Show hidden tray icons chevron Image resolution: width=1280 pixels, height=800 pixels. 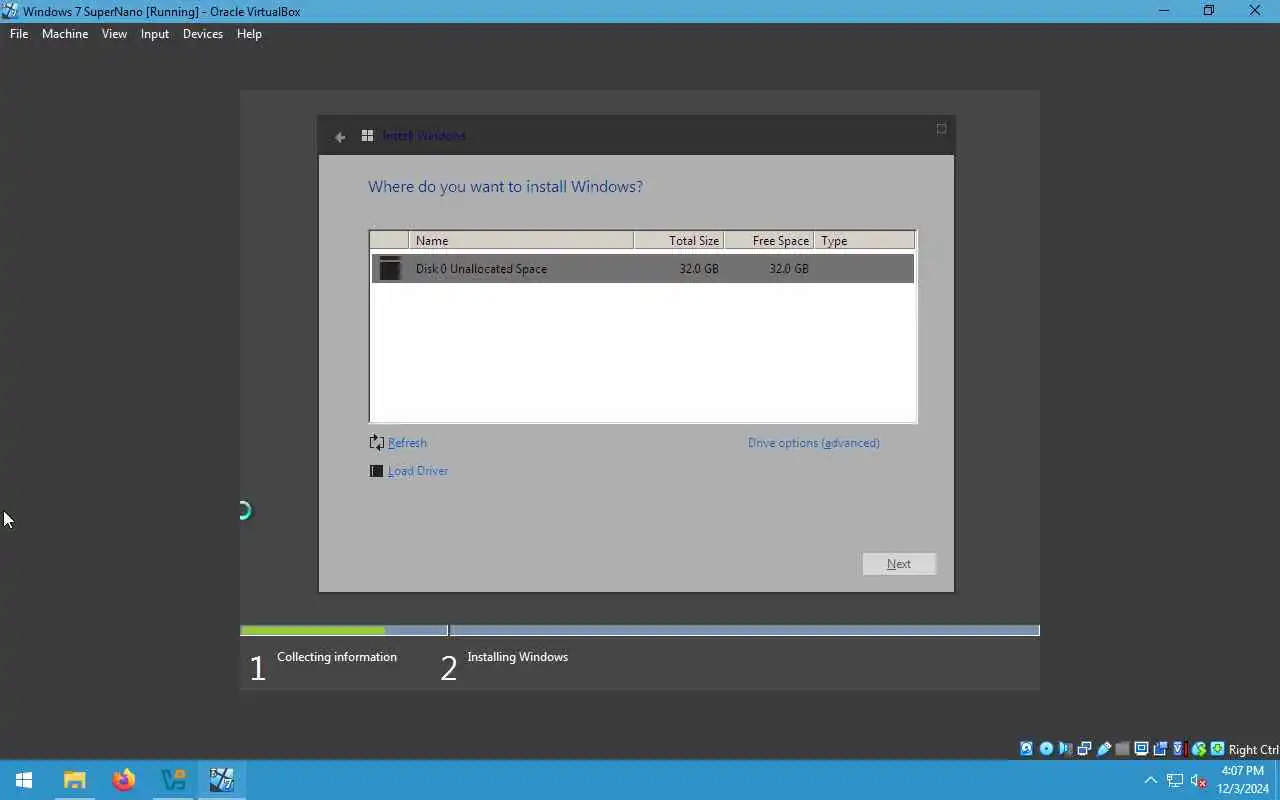1151,780
